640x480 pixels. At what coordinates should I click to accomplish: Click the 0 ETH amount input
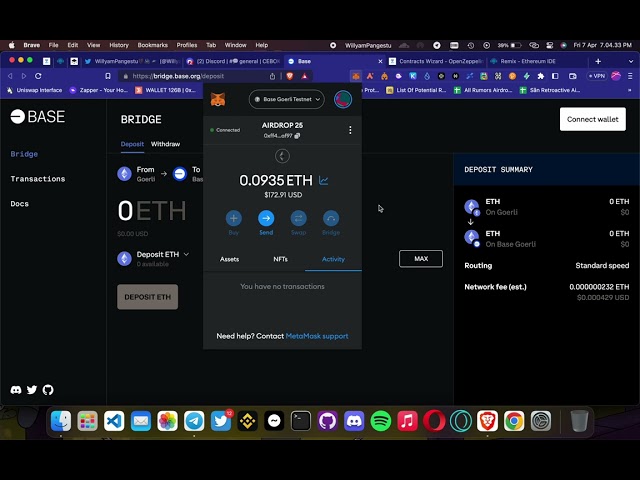(152, 211)
